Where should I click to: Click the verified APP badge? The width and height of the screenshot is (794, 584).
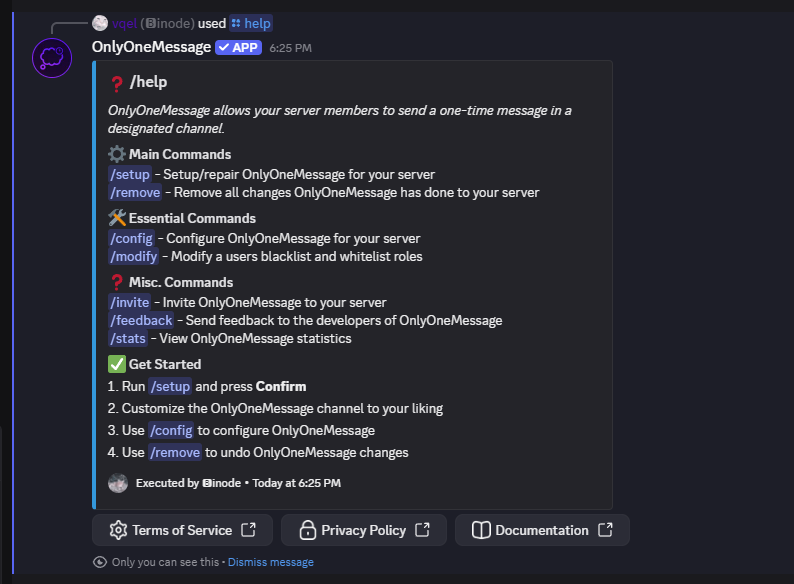click(239, 48)
